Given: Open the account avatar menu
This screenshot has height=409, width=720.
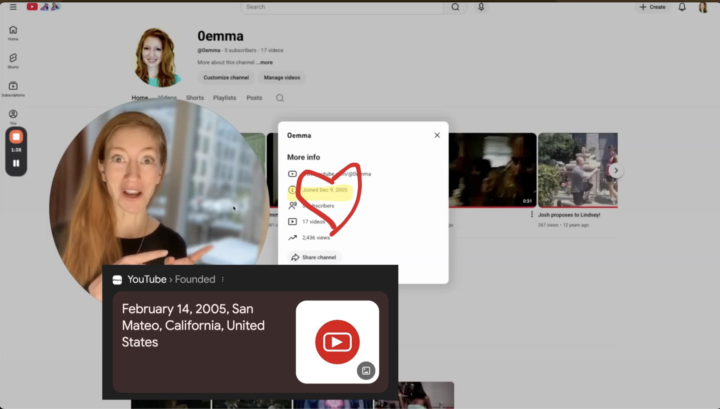Looking at the screenshot, I should [x=703, y=7].
